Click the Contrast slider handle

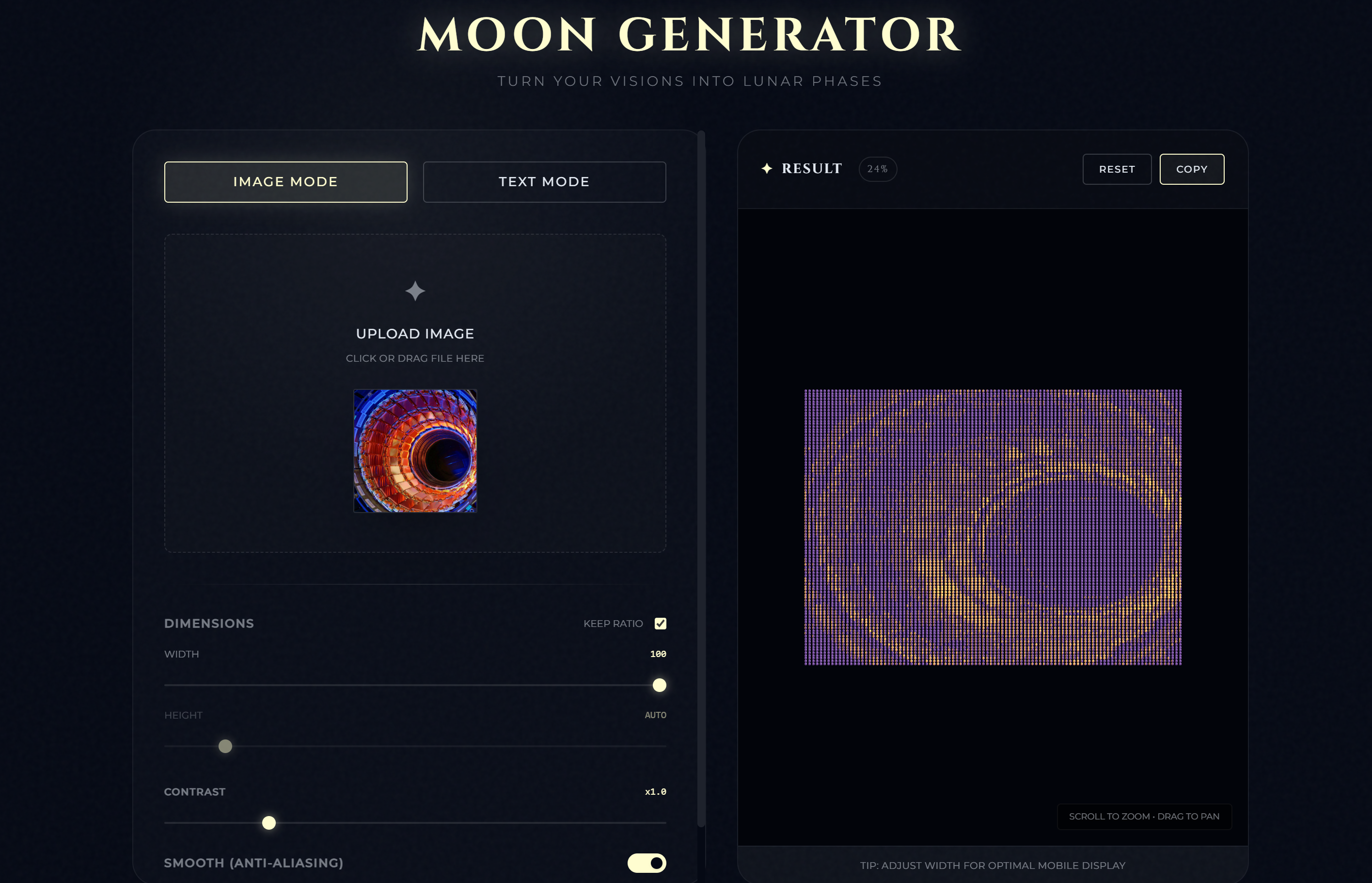269,823
